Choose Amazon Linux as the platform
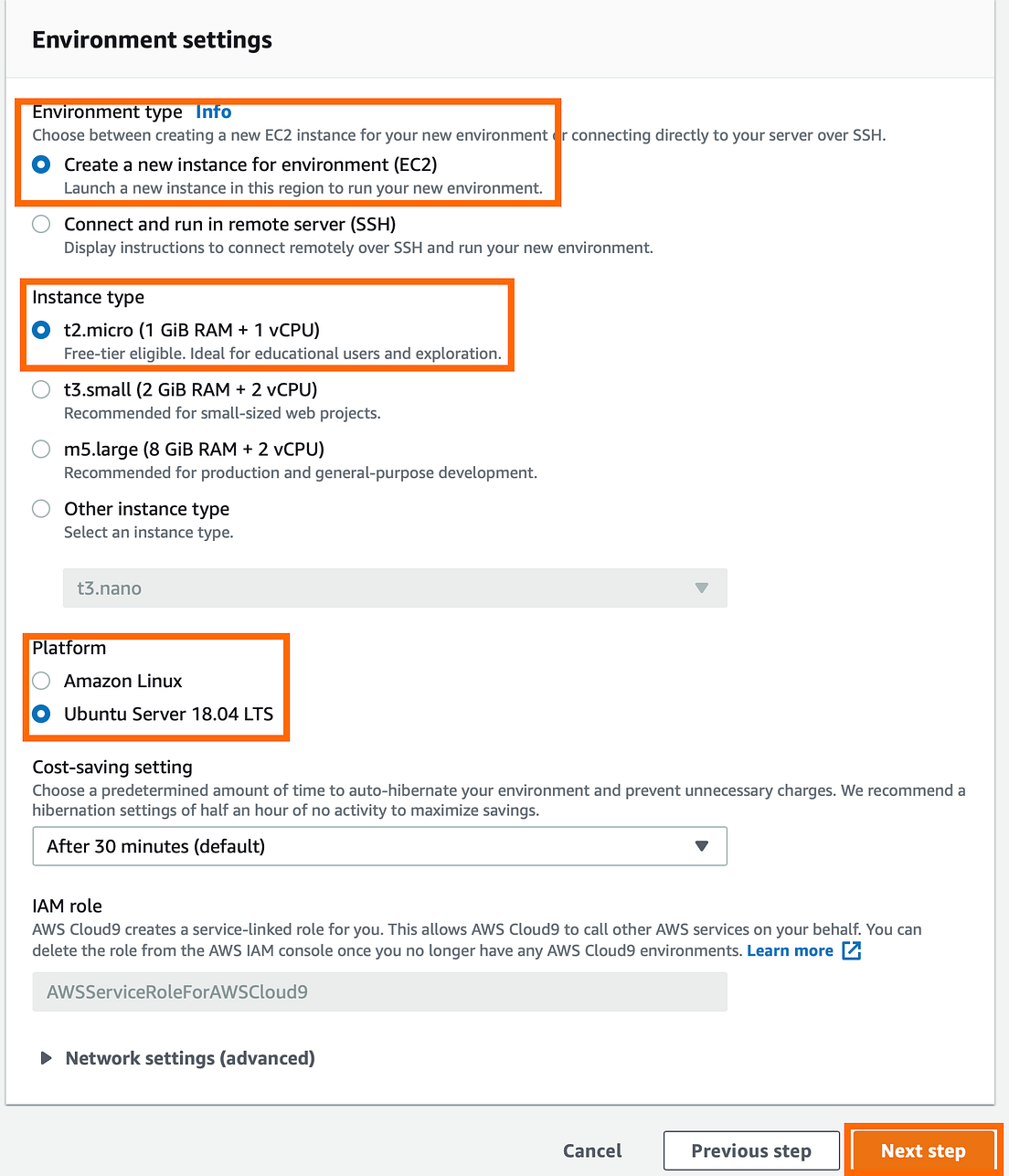This screenshot has height=1176, width=1009. [x=40, y=681]
